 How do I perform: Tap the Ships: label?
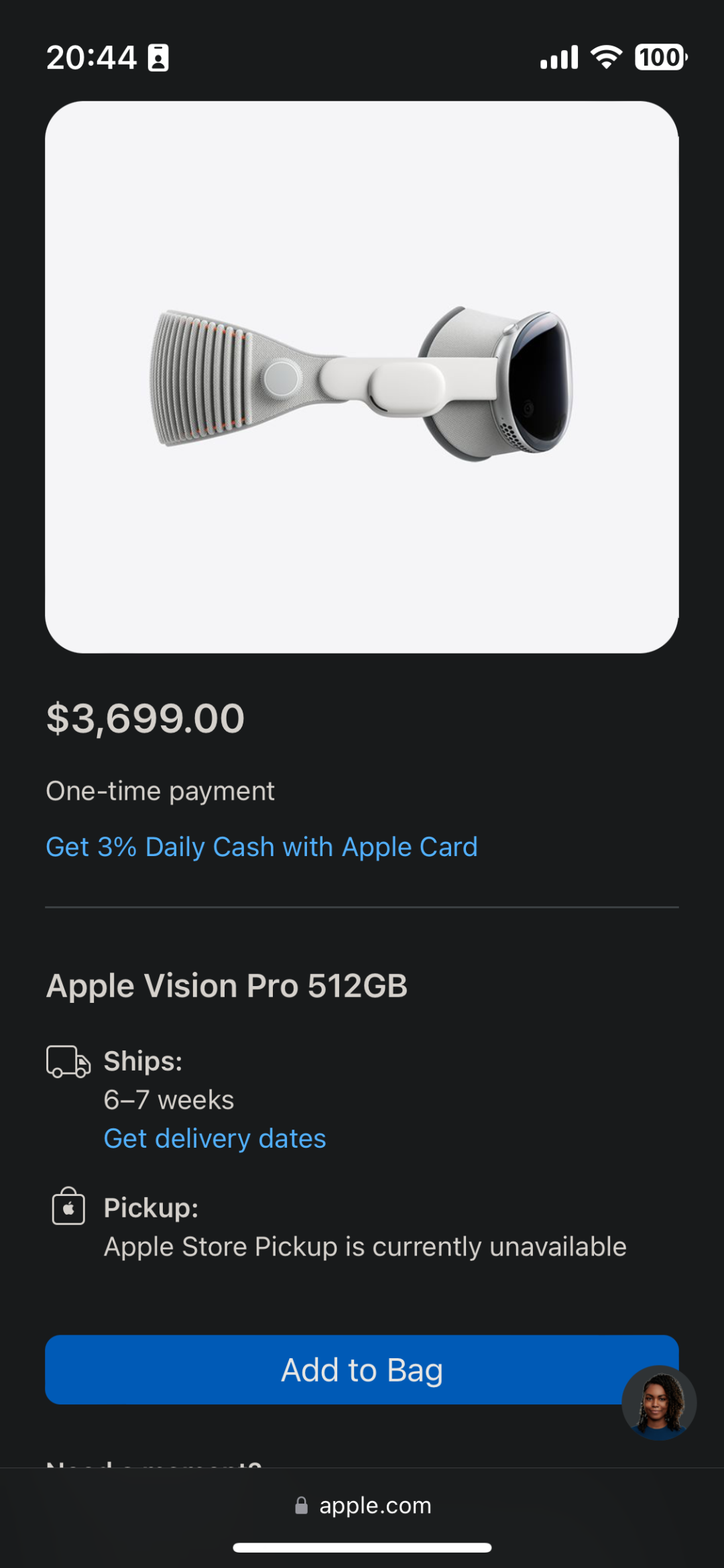143,1061
